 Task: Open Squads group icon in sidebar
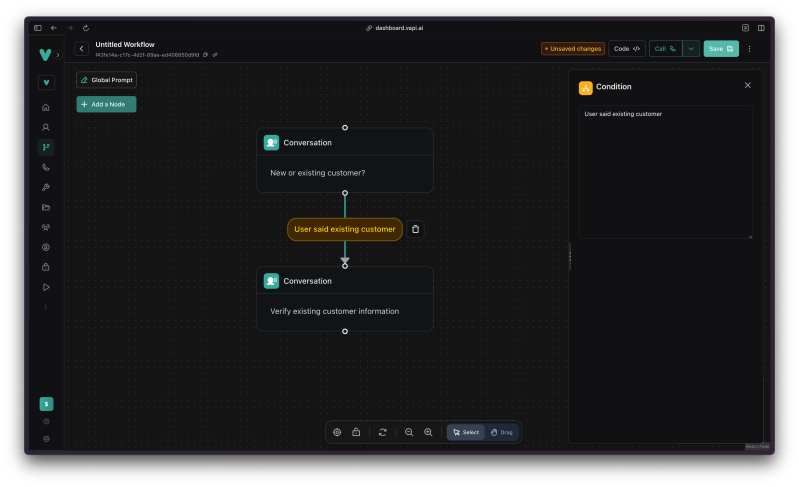click(46, 227)
